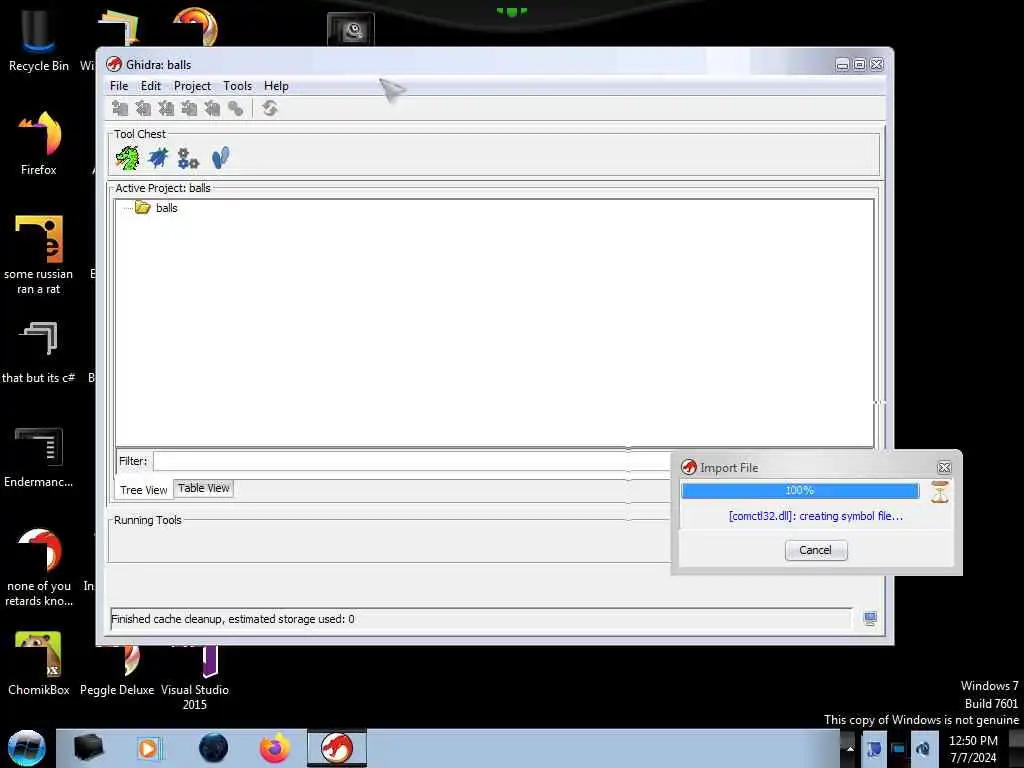1024x768 pixels.
Task: Select the Endermanc... desktop icon
Action: [x=39, y=456]
